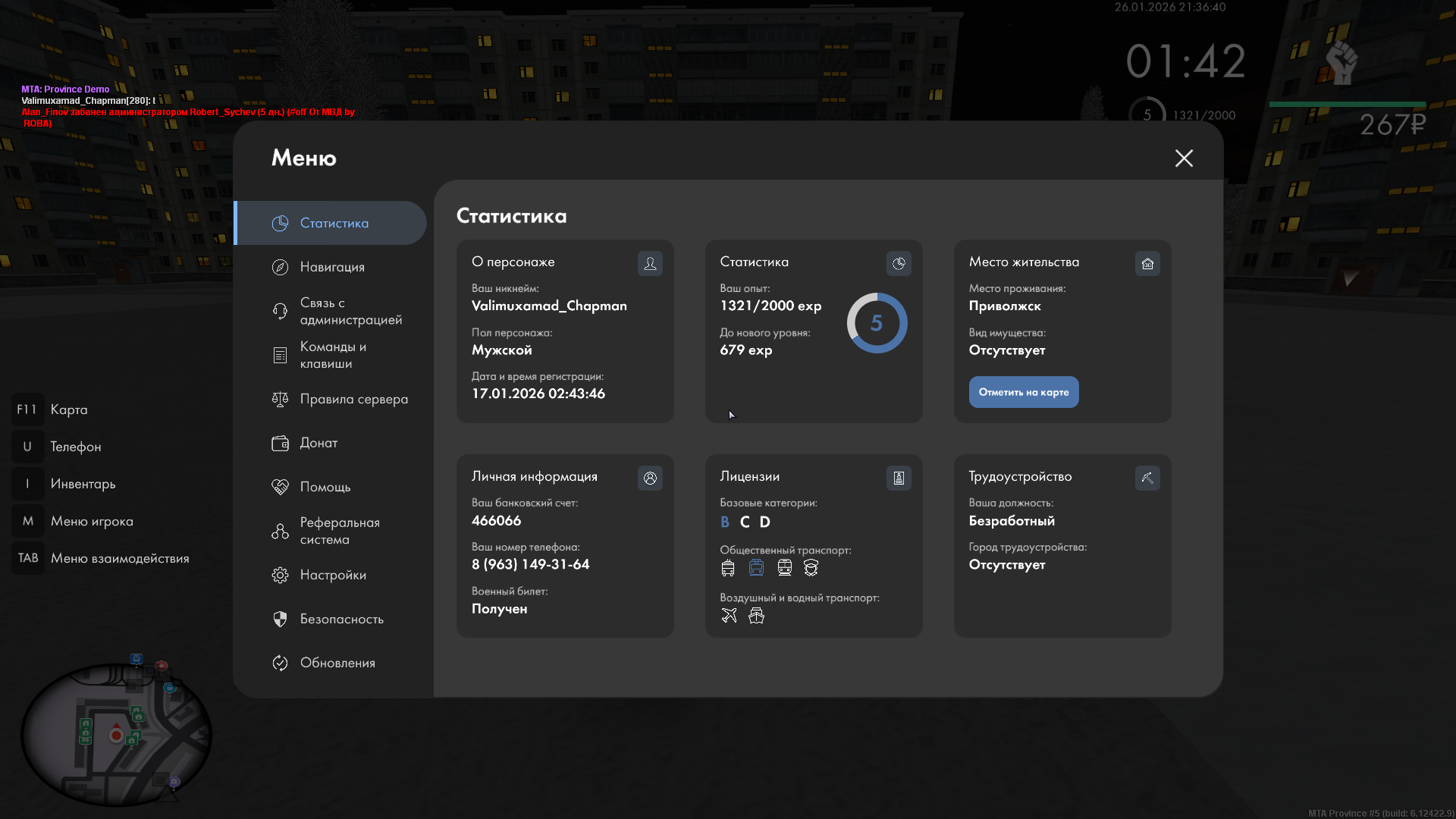Image resolution: width=1456 pixels, height=819 pixels.
Task: Click the user circle icon in Личная информация
Action: point(650,478)
